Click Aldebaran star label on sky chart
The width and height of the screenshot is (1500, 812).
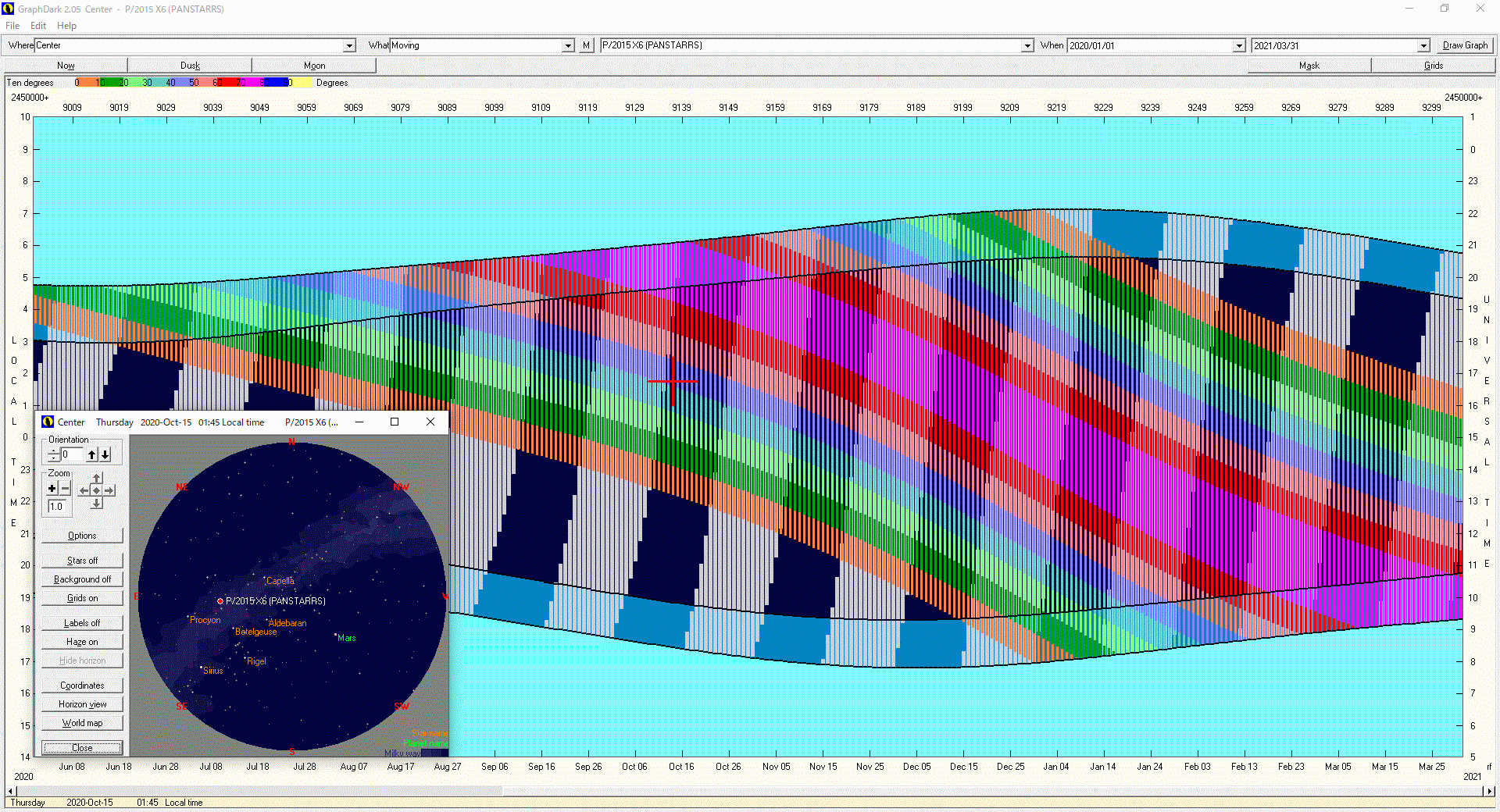coord(287,623)
